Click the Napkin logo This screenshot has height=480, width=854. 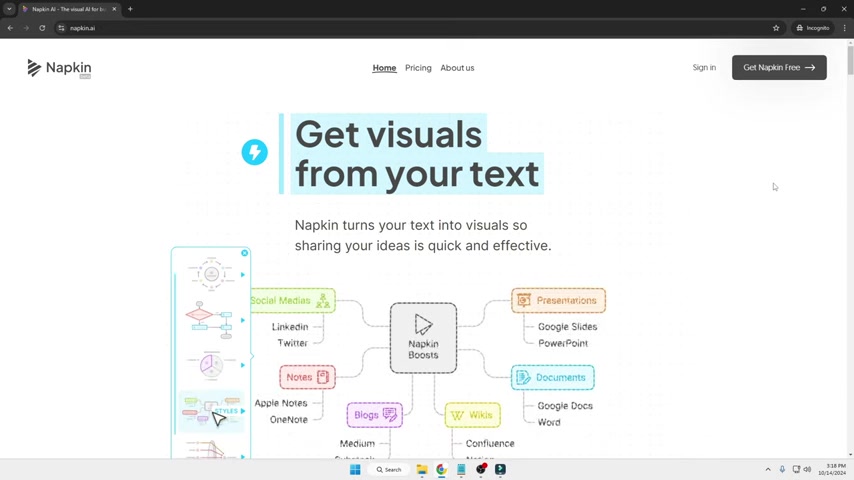click(x=59, y=68)
